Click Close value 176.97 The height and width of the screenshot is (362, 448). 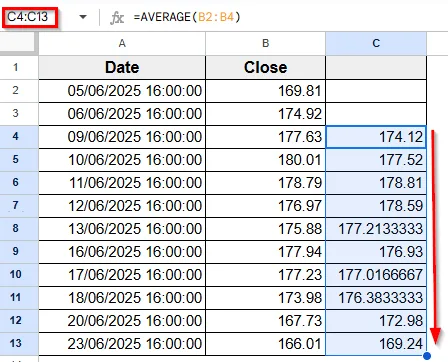(265, 206)
